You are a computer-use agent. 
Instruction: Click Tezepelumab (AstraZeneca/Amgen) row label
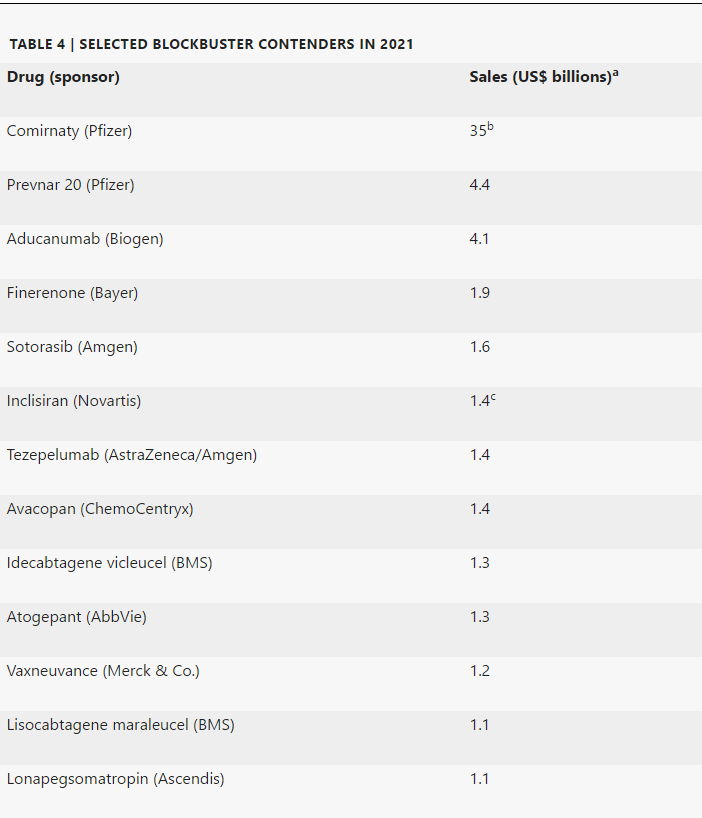point(132,455)
